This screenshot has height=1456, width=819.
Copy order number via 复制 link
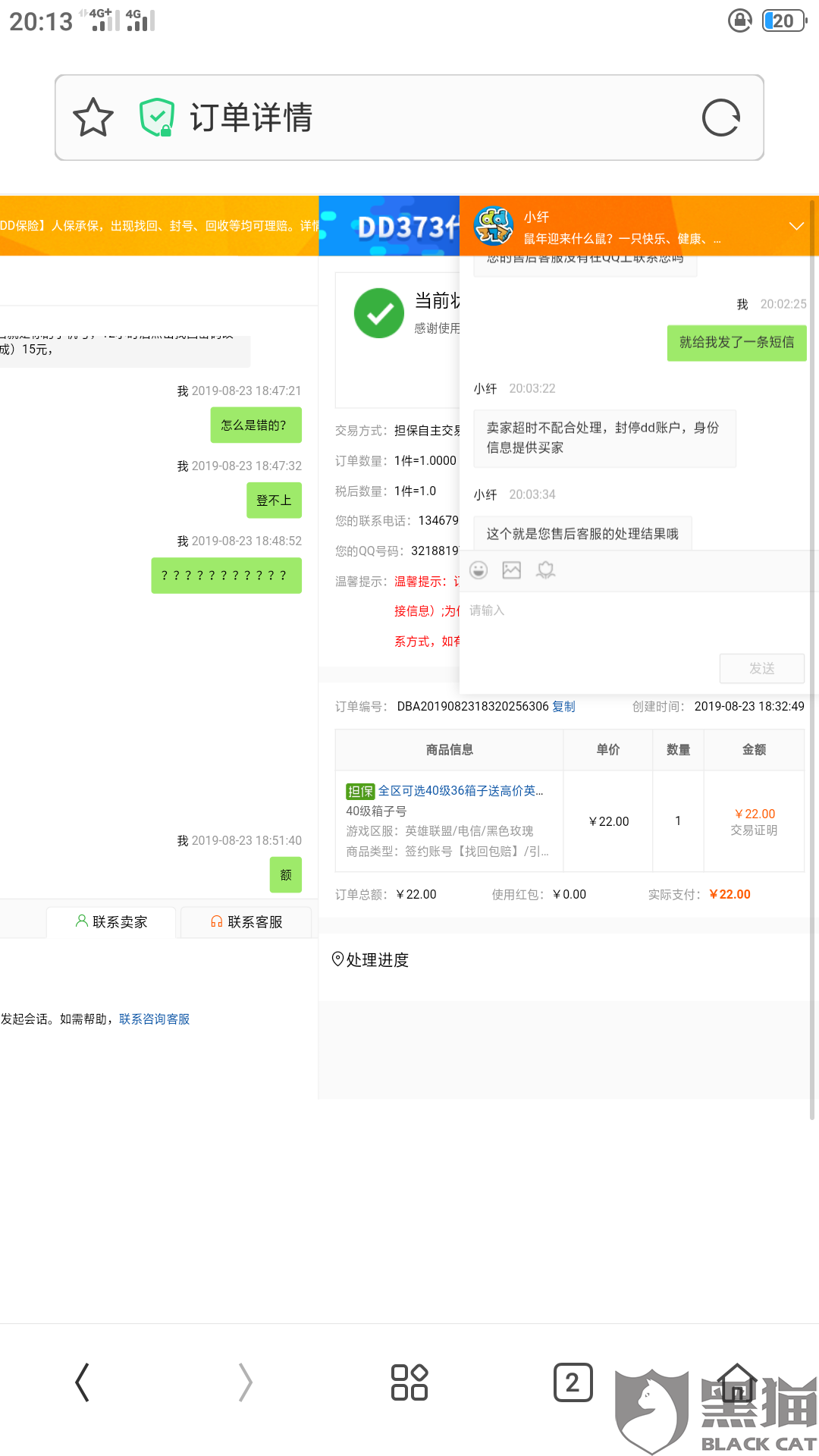tap(563, 706)
